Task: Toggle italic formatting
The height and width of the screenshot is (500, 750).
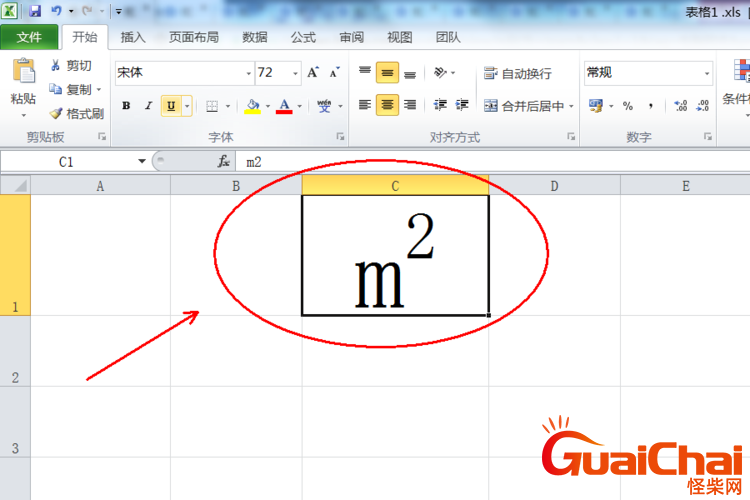Action: [x=148, y=105]
